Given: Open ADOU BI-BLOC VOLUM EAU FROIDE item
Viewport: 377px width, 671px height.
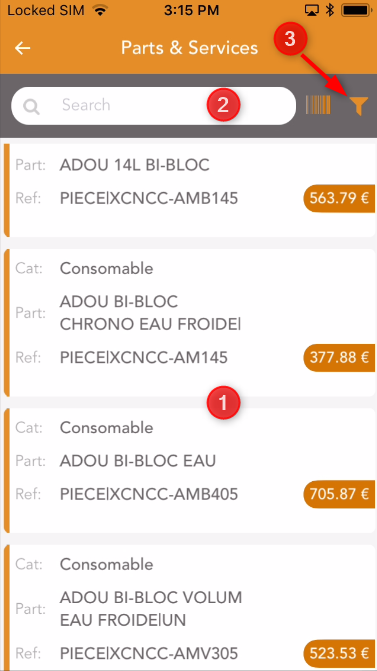Looking at the screenshot, I should pyautogui.click(x=190, y=608).
